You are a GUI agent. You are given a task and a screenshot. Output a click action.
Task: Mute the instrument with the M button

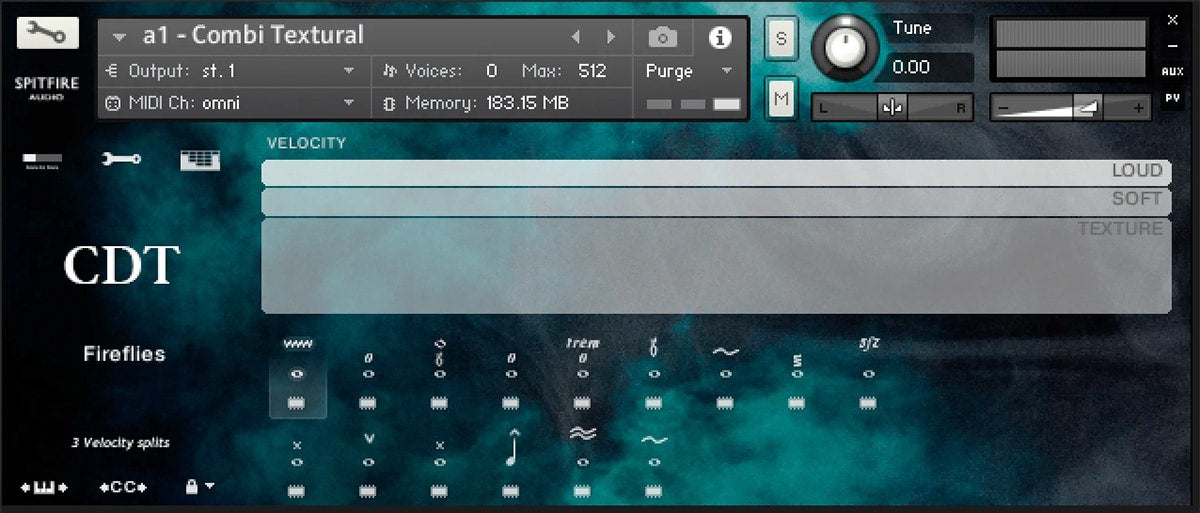[781, 98]
